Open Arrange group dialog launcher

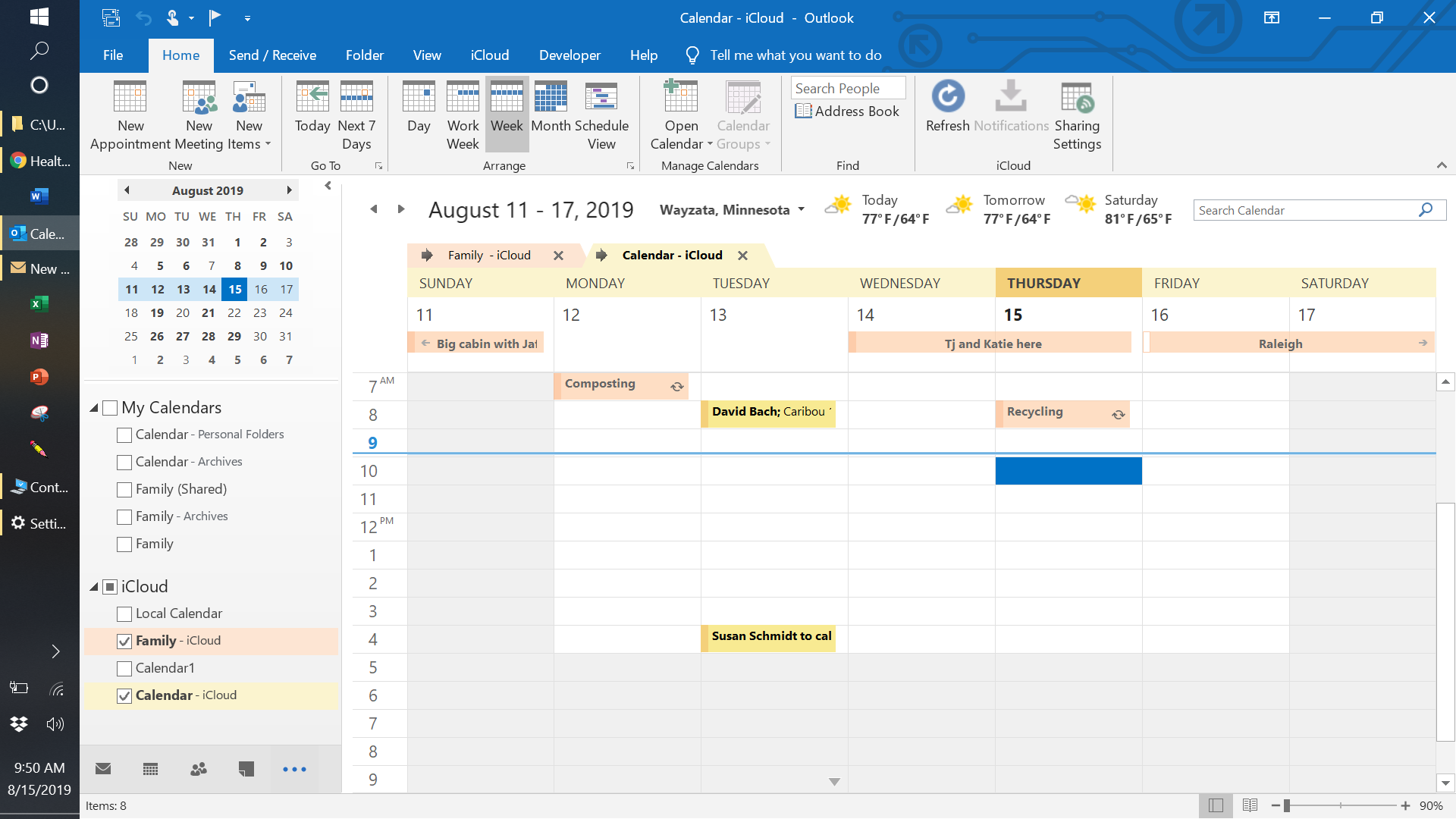[x=630, y=166]
